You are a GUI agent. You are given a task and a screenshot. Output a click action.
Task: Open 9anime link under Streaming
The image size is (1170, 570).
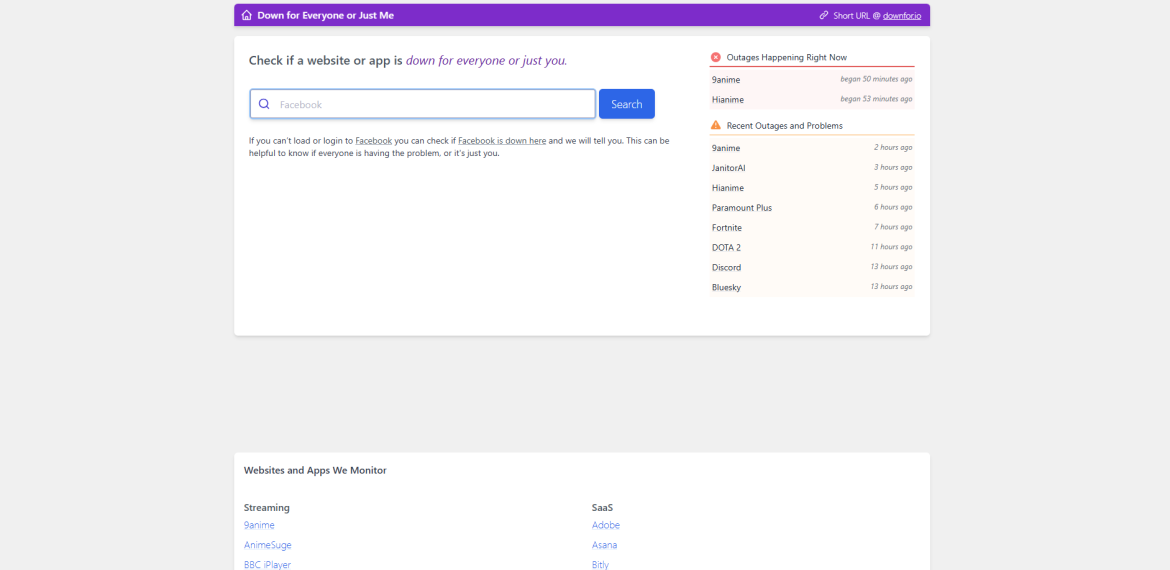coord(259,525)
